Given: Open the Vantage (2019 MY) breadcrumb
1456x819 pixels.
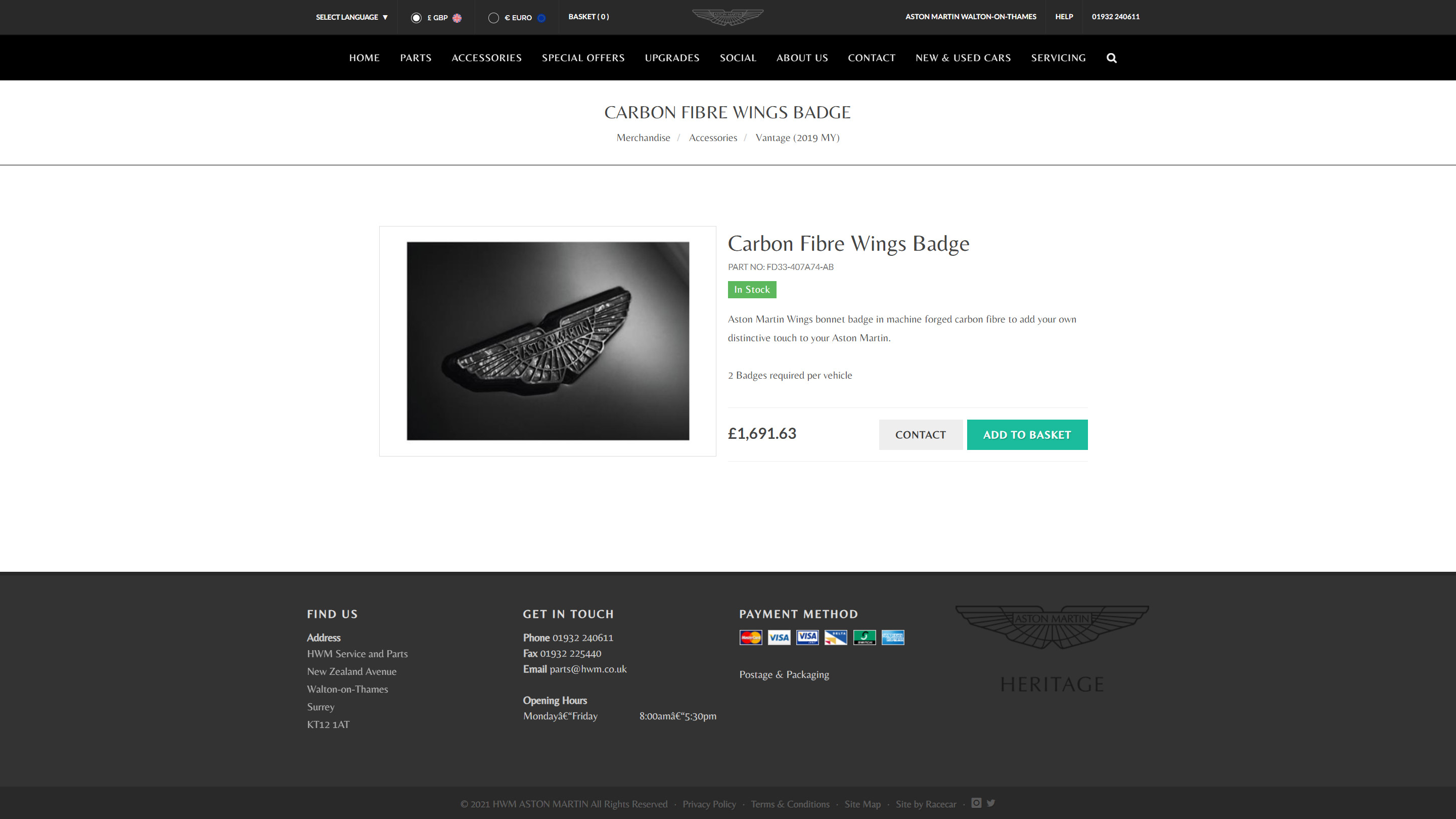Looking at the screenshot, I should click(797, 138).
